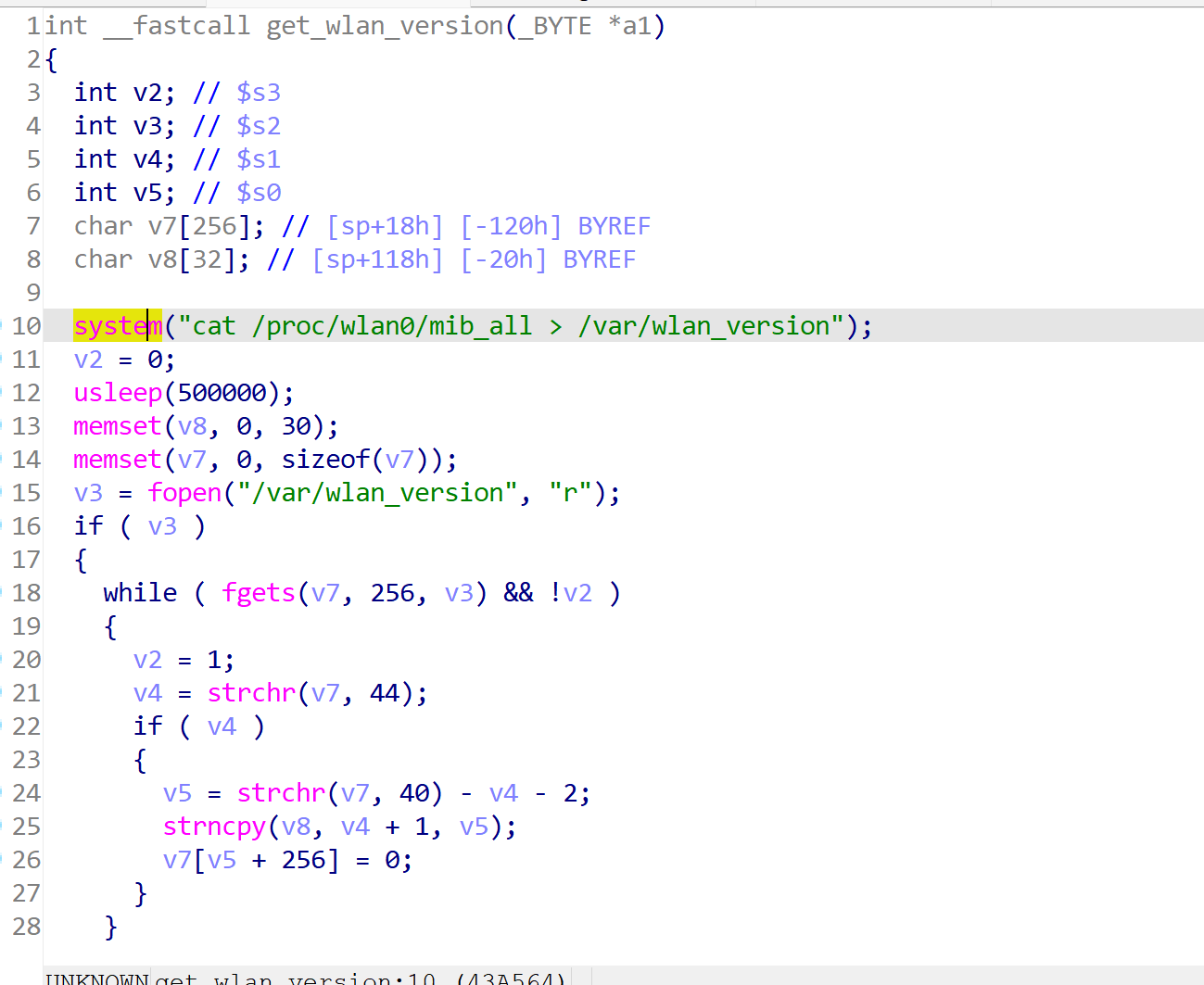Screen dimensions: 1204x985
Task: Click the strncpy function call
Action: (214, 827)
